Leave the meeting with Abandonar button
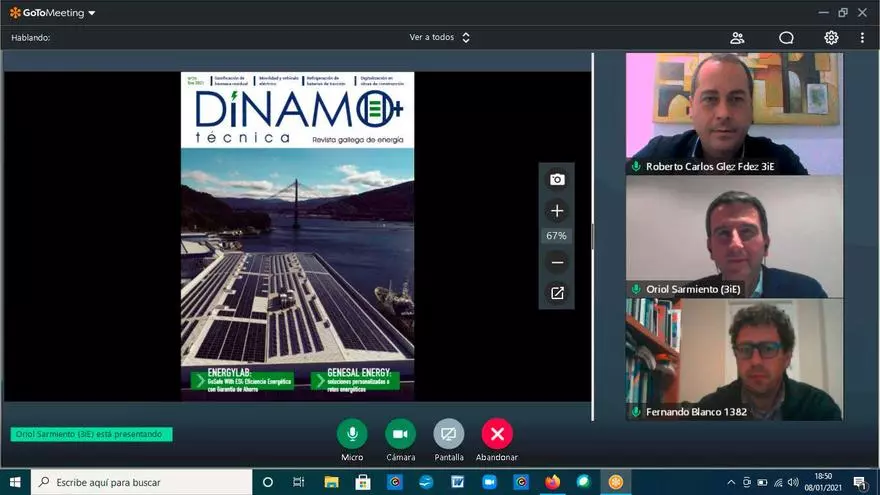Image resolution: width=880 pixels, height=495 pixels. pos(497,434)
